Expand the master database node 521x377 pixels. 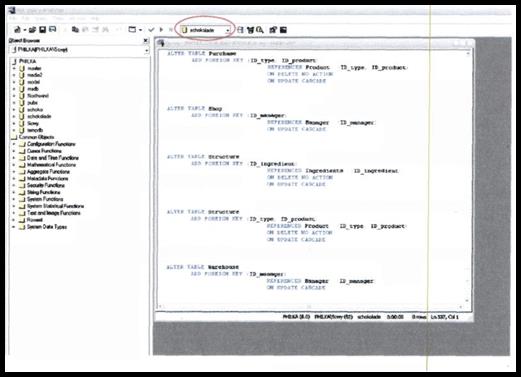tap(14, 68)
